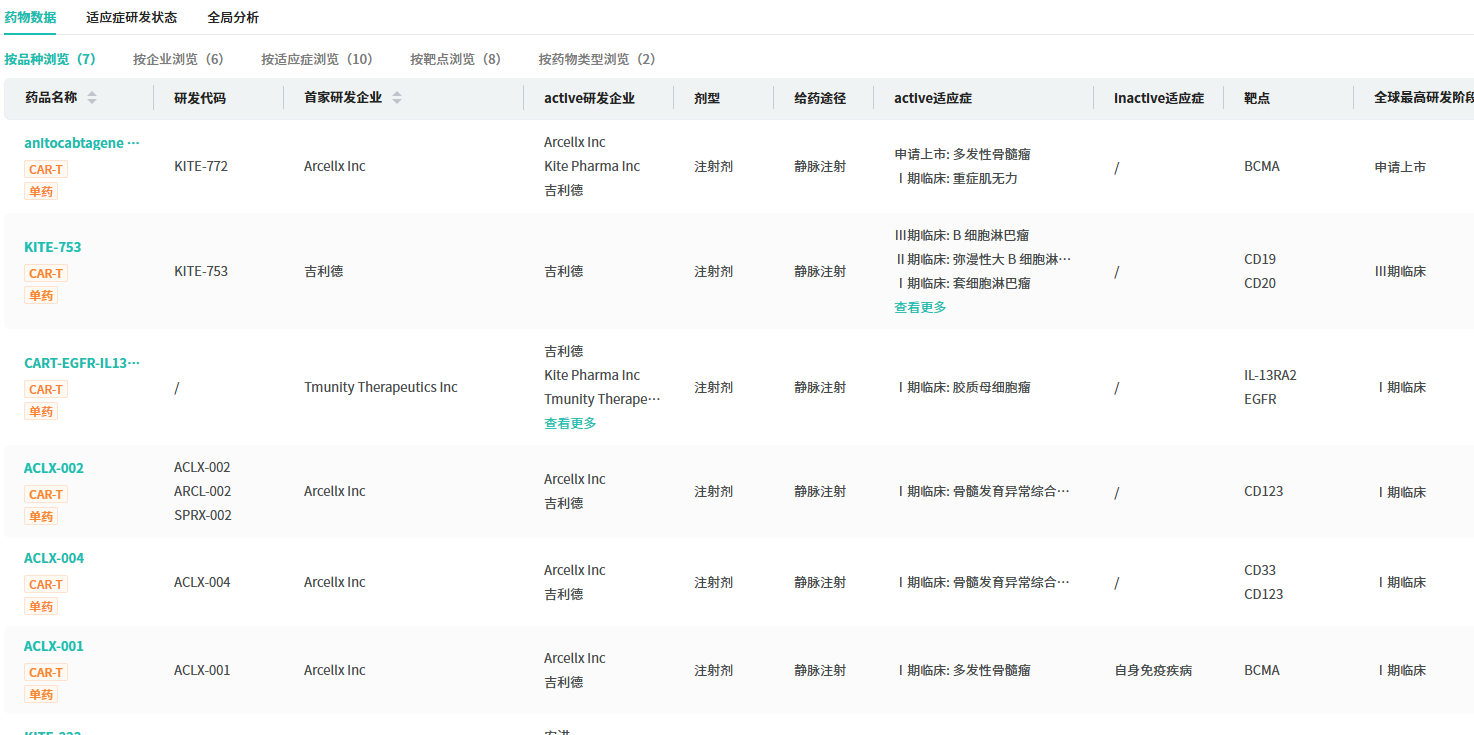Click 吉利德 as first developer of KITE-753
1474x735 pixels.
click(323, 271)
